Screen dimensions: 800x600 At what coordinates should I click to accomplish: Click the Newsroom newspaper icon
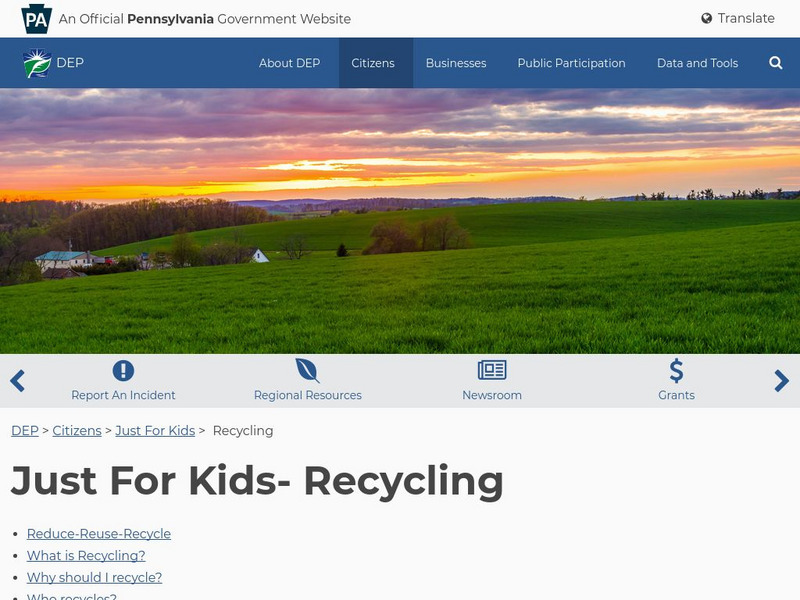tap(492, 370)
